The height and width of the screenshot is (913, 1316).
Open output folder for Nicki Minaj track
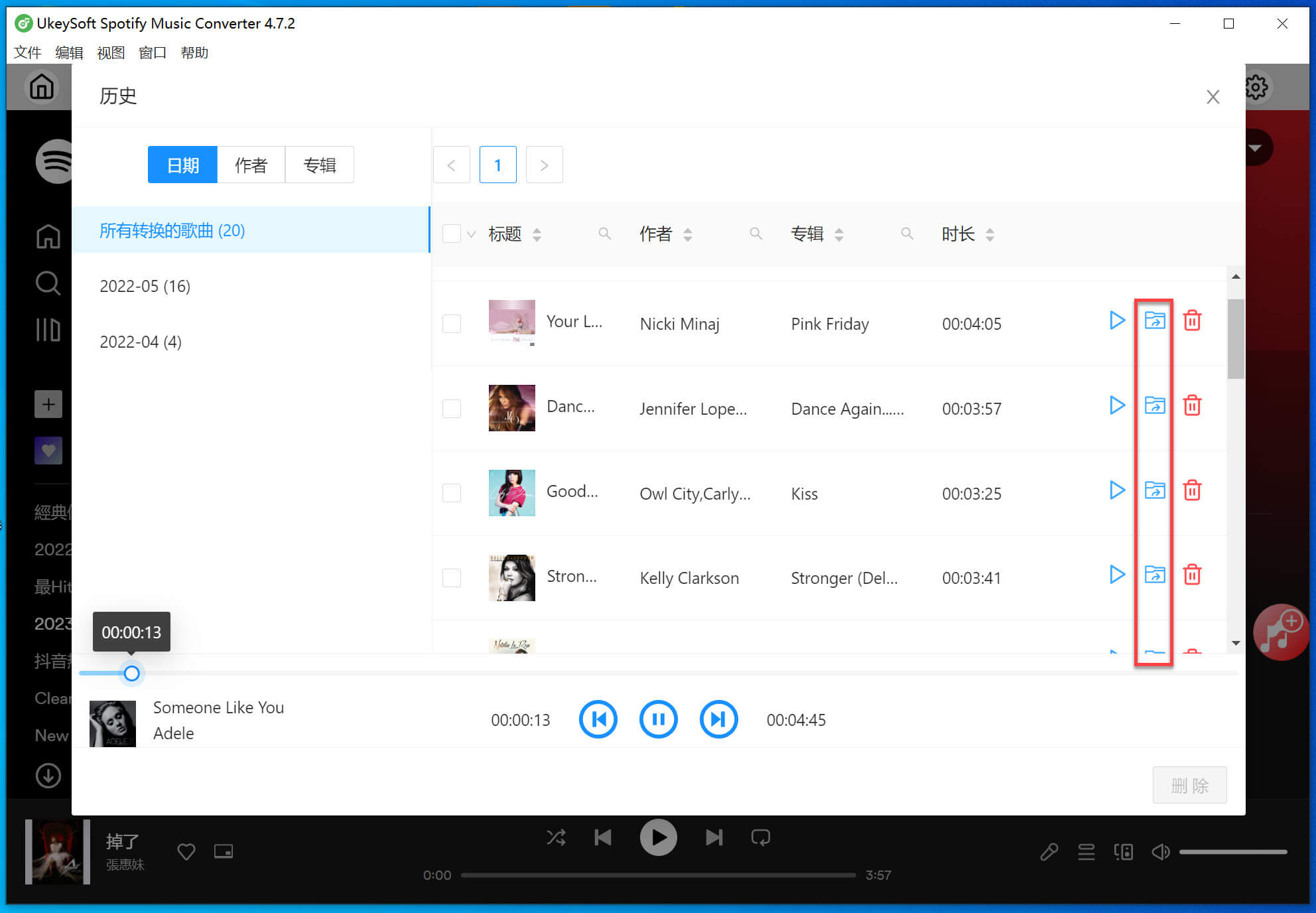coord(1155,320)
